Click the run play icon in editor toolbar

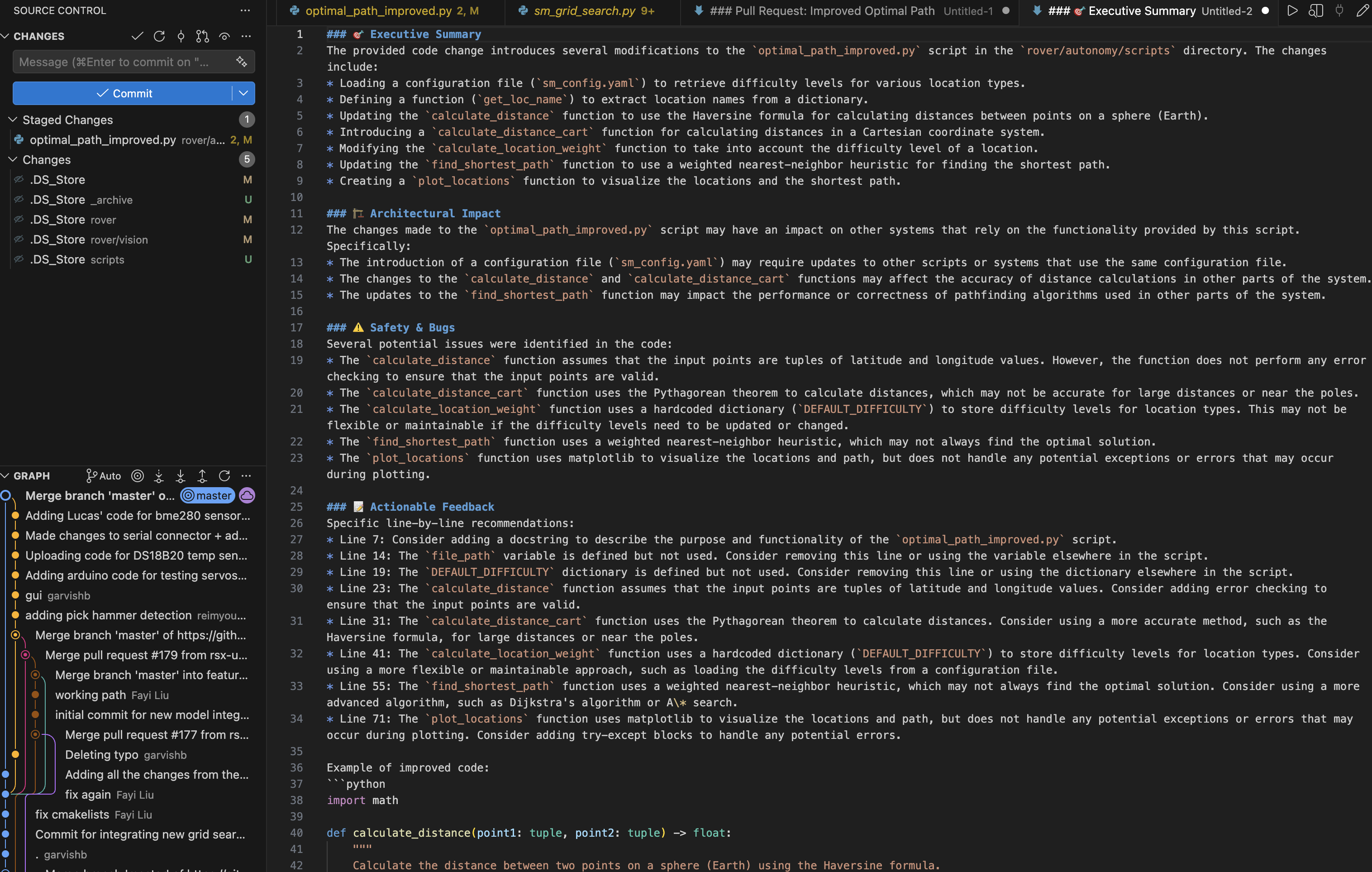pos(1292,11)
